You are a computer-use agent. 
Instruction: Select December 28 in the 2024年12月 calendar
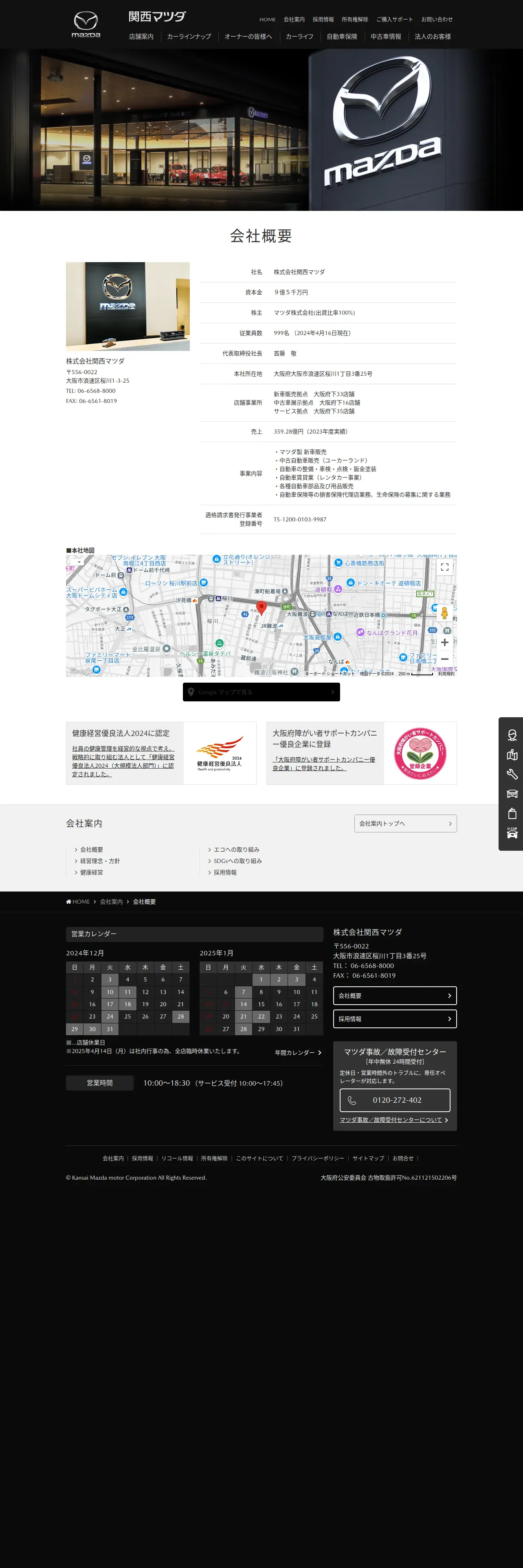181,1016
